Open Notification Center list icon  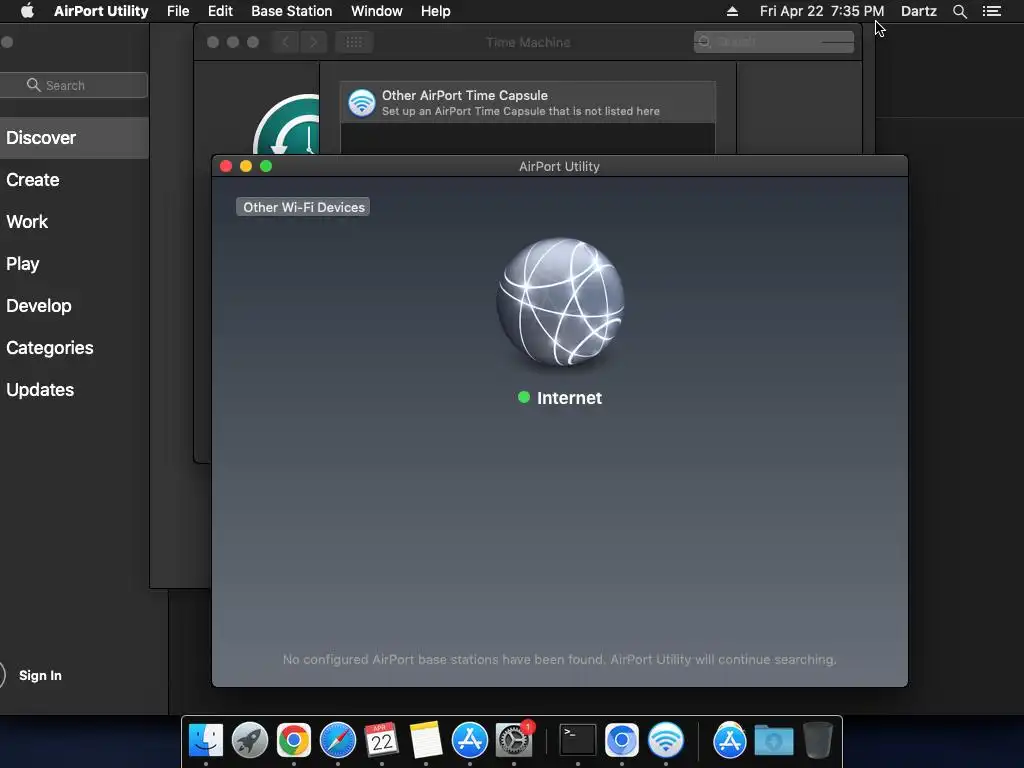coord(991,11)
